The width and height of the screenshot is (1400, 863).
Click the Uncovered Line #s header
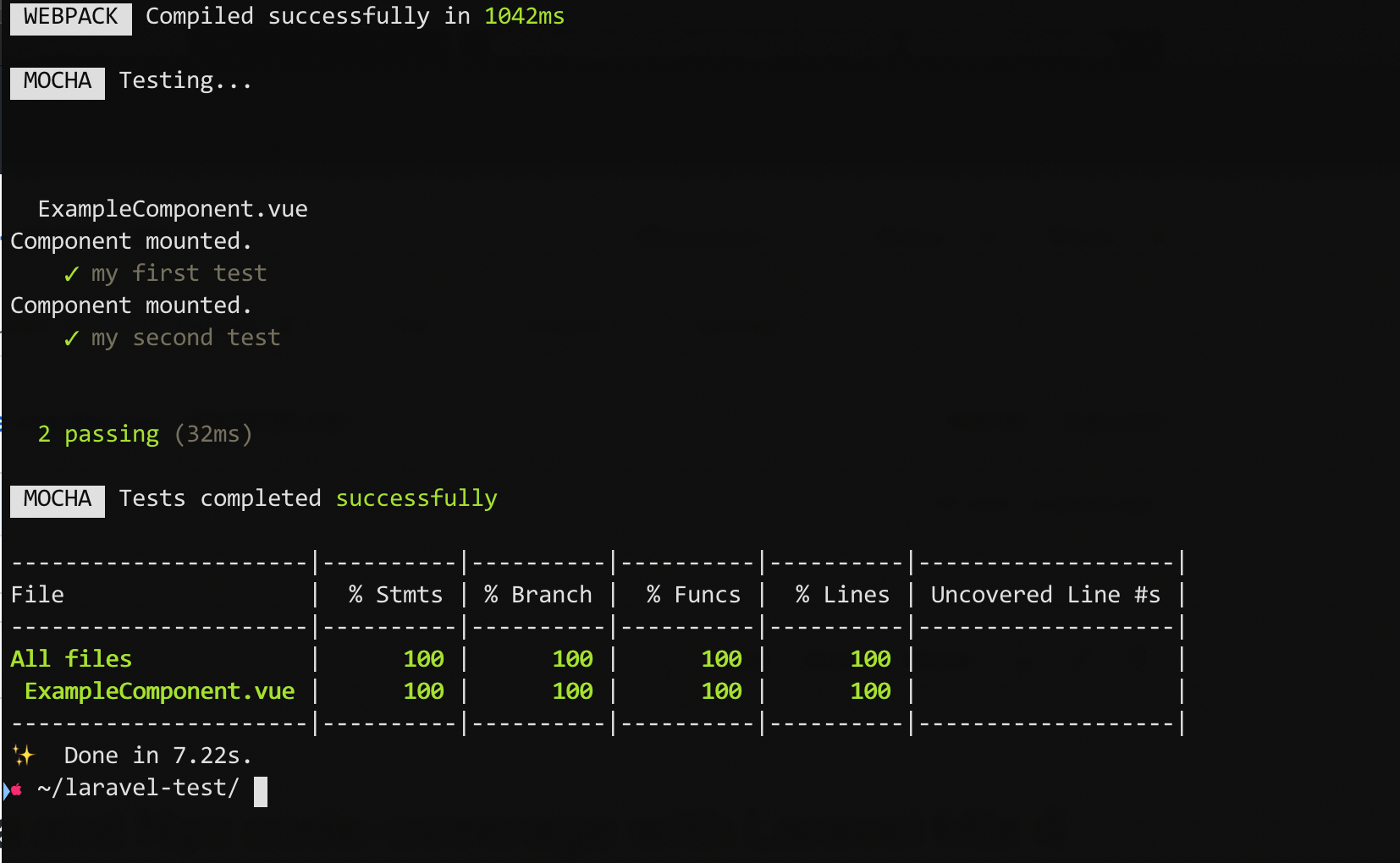[x=1045, y=594]
